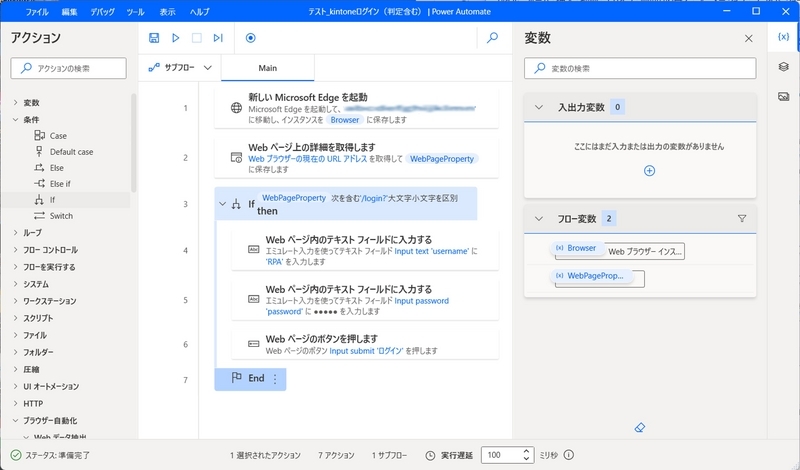The width and height of the screenshot is (800, 470).
Task: Expand the フロー コントロール group
Action: (x=15, y=250)
